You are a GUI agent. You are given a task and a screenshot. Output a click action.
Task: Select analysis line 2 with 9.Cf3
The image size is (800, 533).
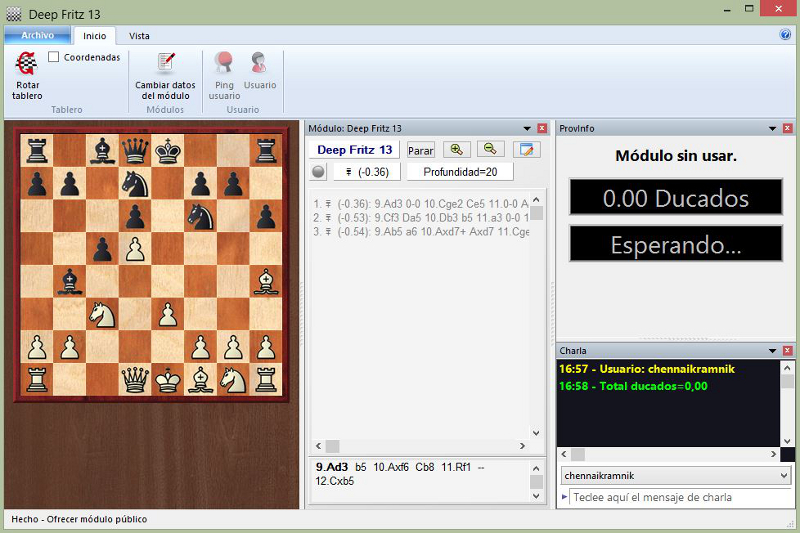421,218
